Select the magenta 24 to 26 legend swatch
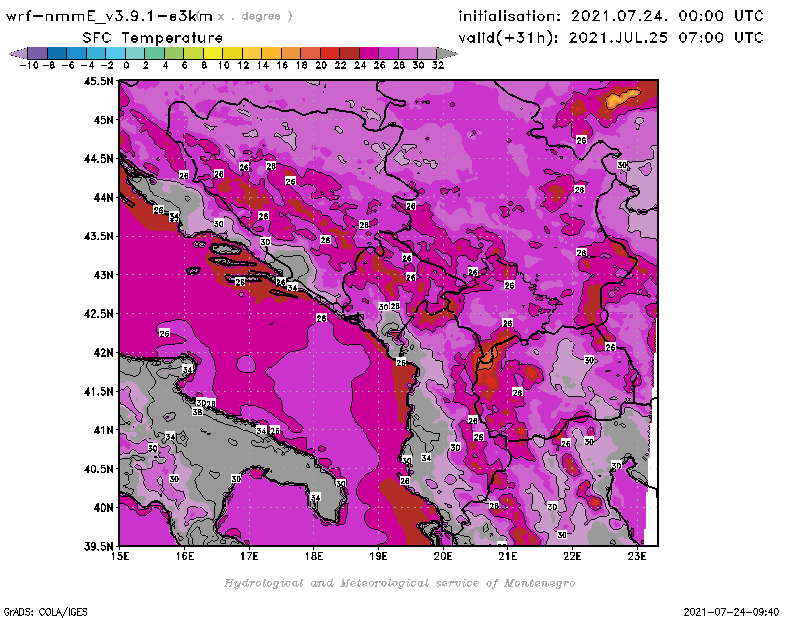This screenshot has height=618, width=800. tap(368, 54)
